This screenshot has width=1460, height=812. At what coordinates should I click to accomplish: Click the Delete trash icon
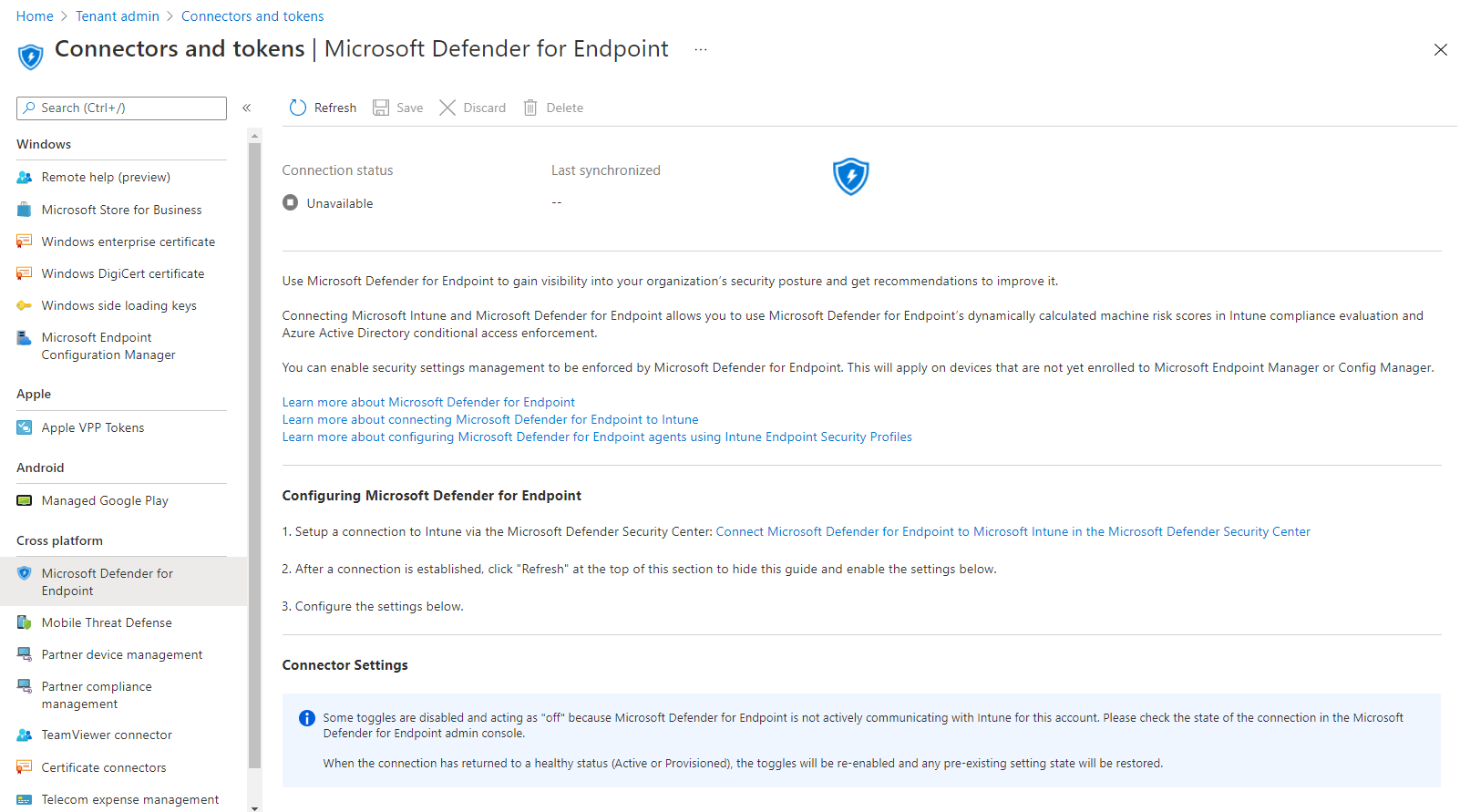pos(530,108)
